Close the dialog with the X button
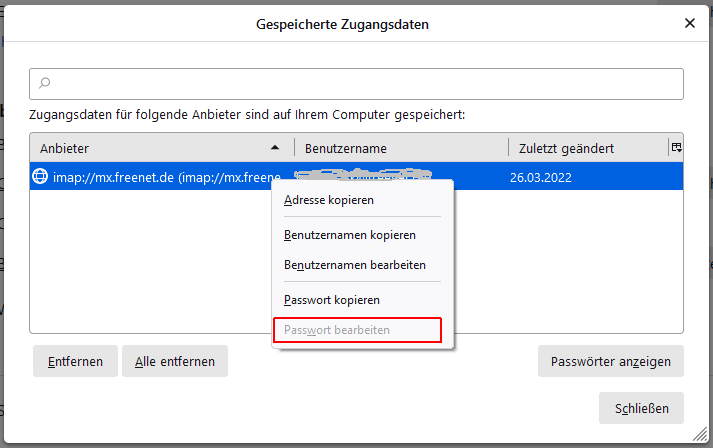The width and height of the screenshot is (713, 448). [x=689, y=23]
